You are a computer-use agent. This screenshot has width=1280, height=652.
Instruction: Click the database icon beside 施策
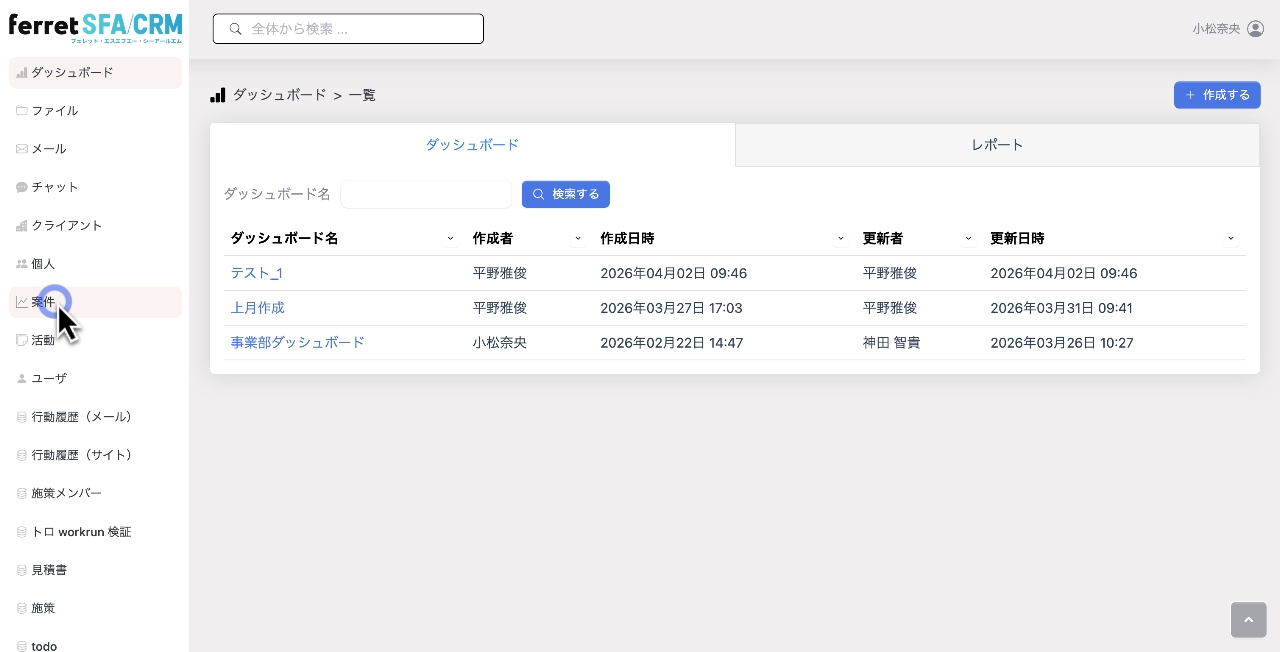pos(22,608)
